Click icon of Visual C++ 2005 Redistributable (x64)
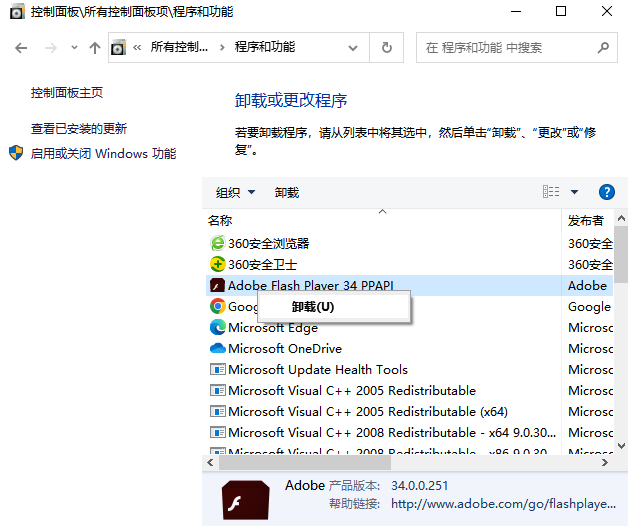 pos(217,411)
